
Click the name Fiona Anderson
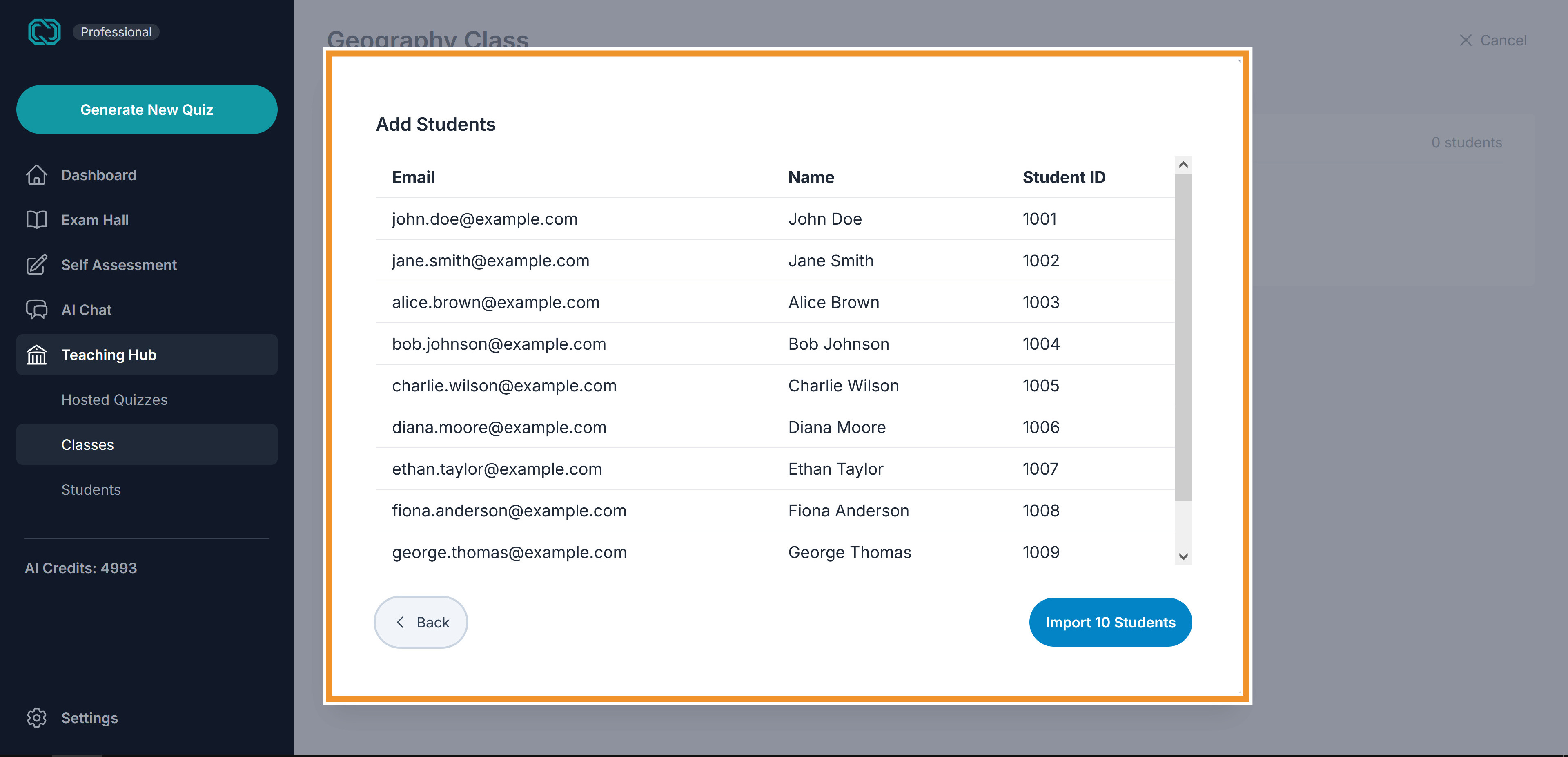point(849,511)
